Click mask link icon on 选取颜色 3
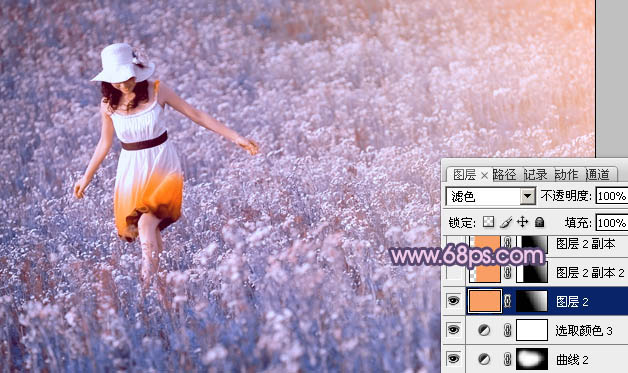Viewport: 628px width, 373px height. (x=507, y=330)
